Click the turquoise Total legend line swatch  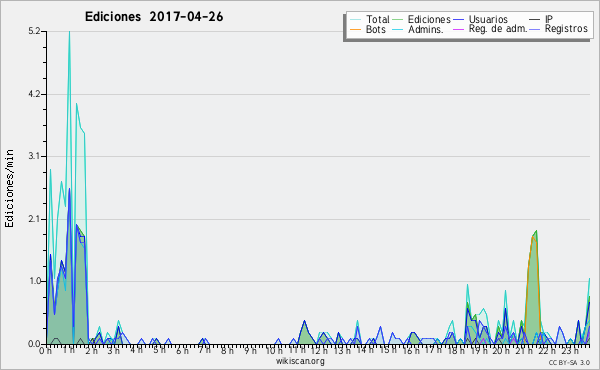355,20
